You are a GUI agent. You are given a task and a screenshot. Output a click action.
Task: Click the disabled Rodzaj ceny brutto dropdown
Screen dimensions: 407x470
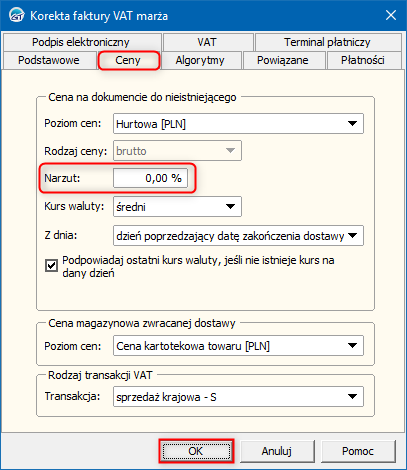pyautogui.click(x=177, y=151)
